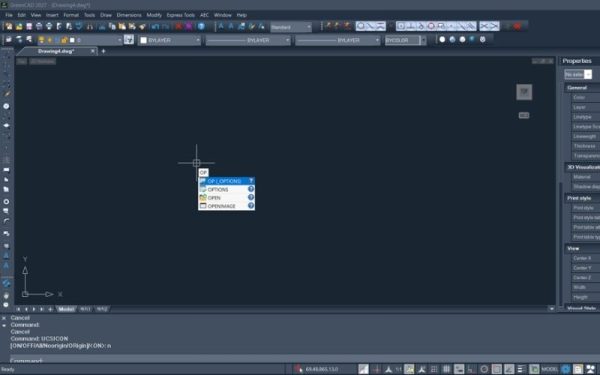Viewport: 600px width, 375px height.
Task: Click the layer color square in layer dropdown
Action: [72, 40]
